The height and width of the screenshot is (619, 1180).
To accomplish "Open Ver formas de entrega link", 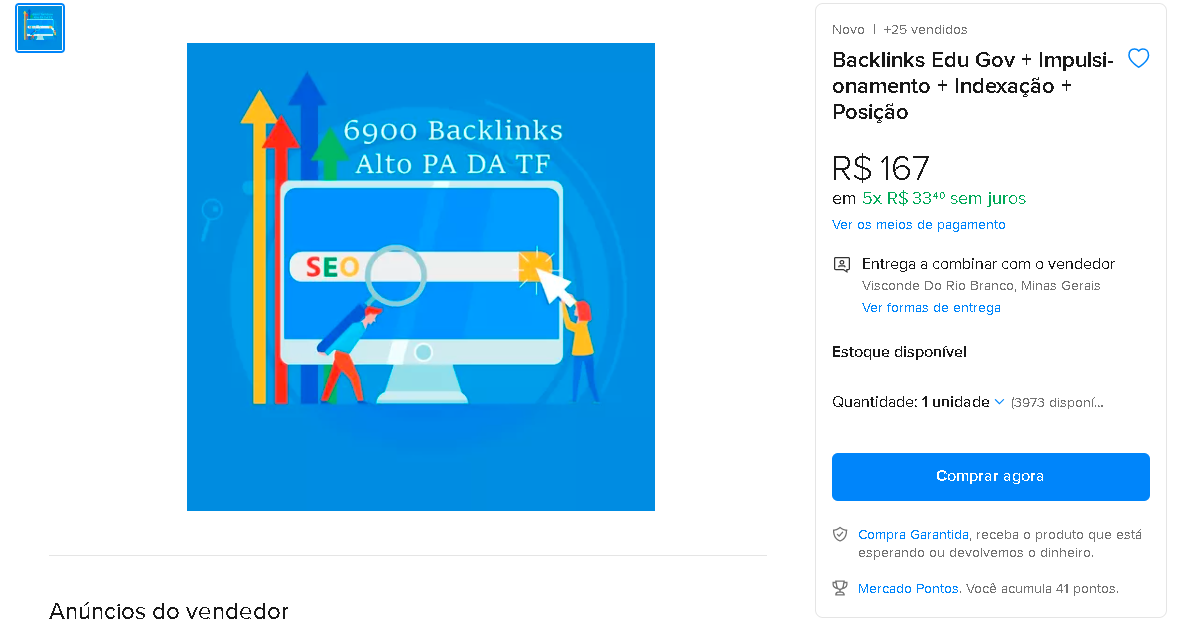I will (x=931, y=308).
